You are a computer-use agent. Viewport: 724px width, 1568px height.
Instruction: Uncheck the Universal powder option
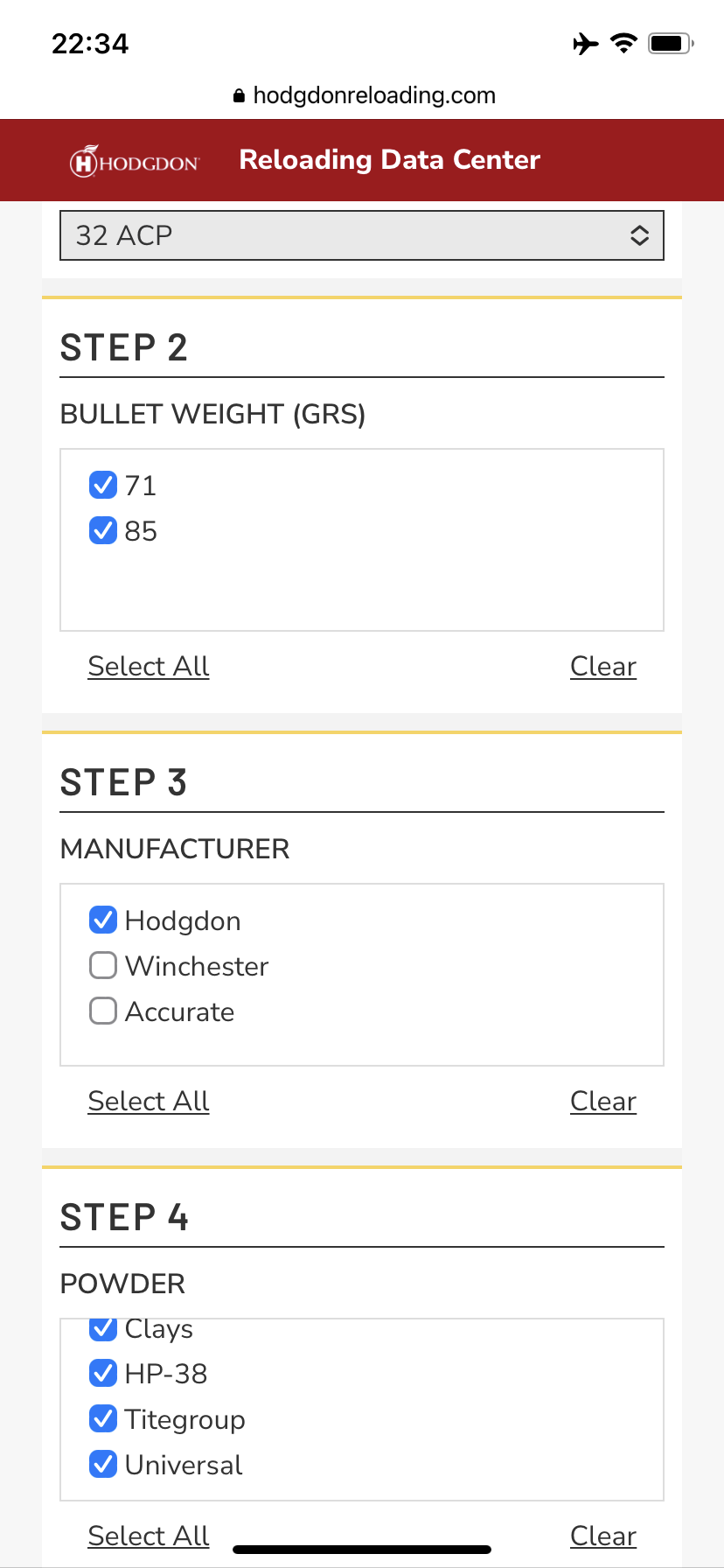(103, 1464)
